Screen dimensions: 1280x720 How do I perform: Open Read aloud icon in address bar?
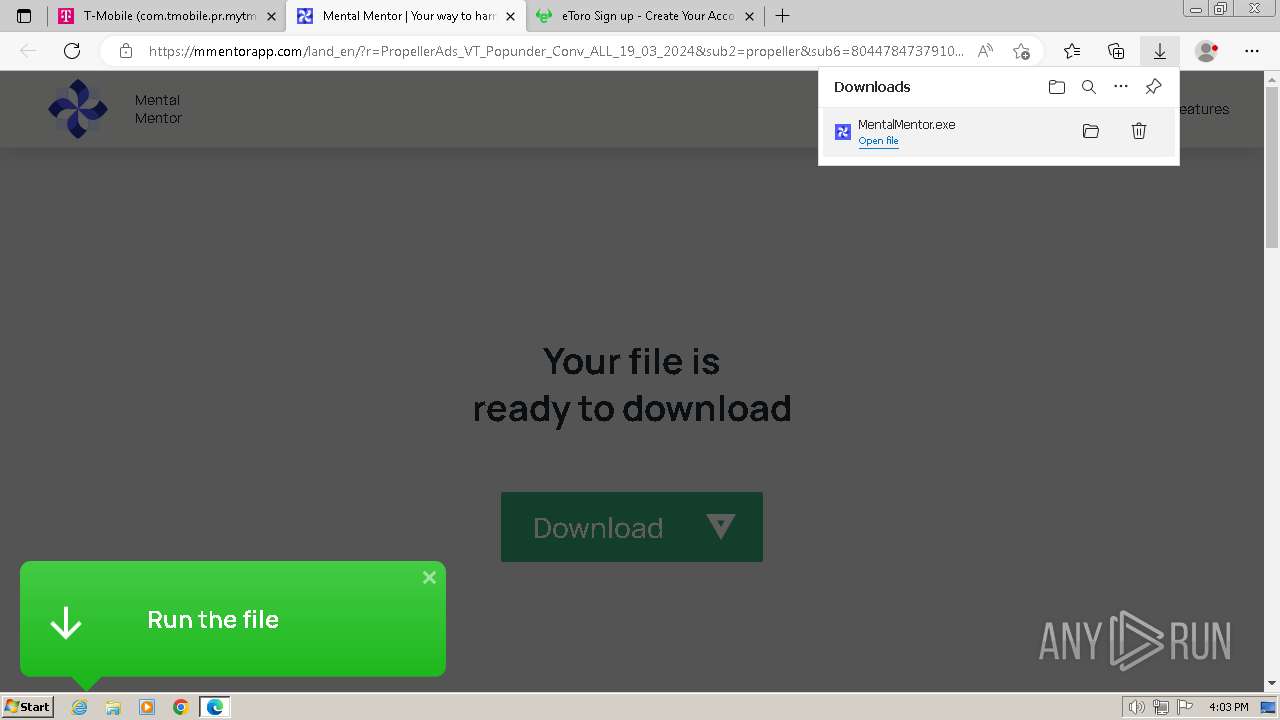click(985, 51)
